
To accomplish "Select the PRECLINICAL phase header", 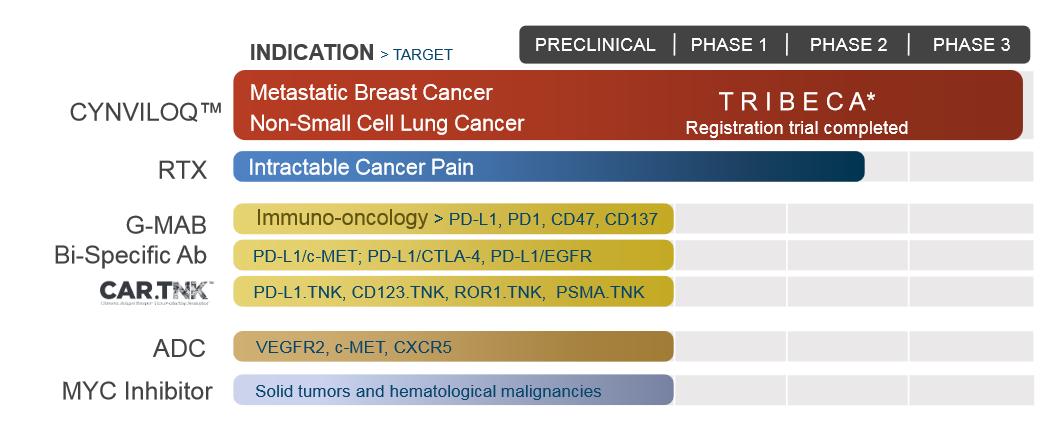I will (595, 45).
